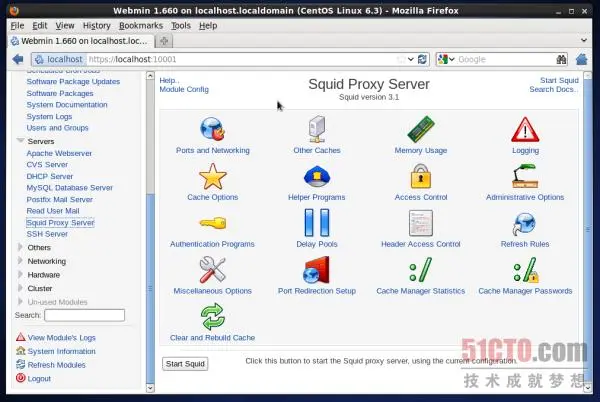This screenshot has width=600, height=402.
Task: Click the System Information house icon
Action: pos(20,351)
